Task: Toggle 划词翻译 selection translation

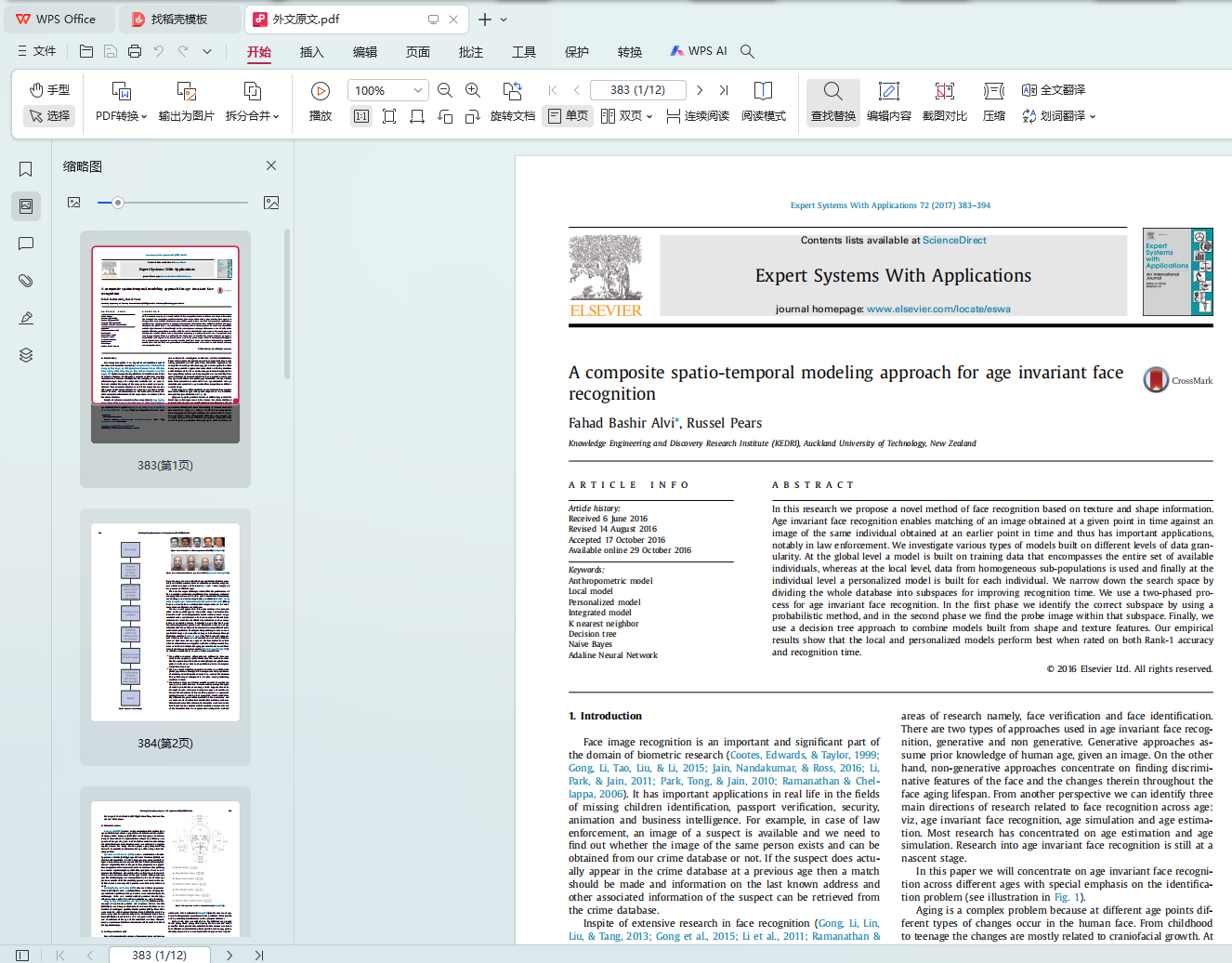Action: pos(1054,116)
